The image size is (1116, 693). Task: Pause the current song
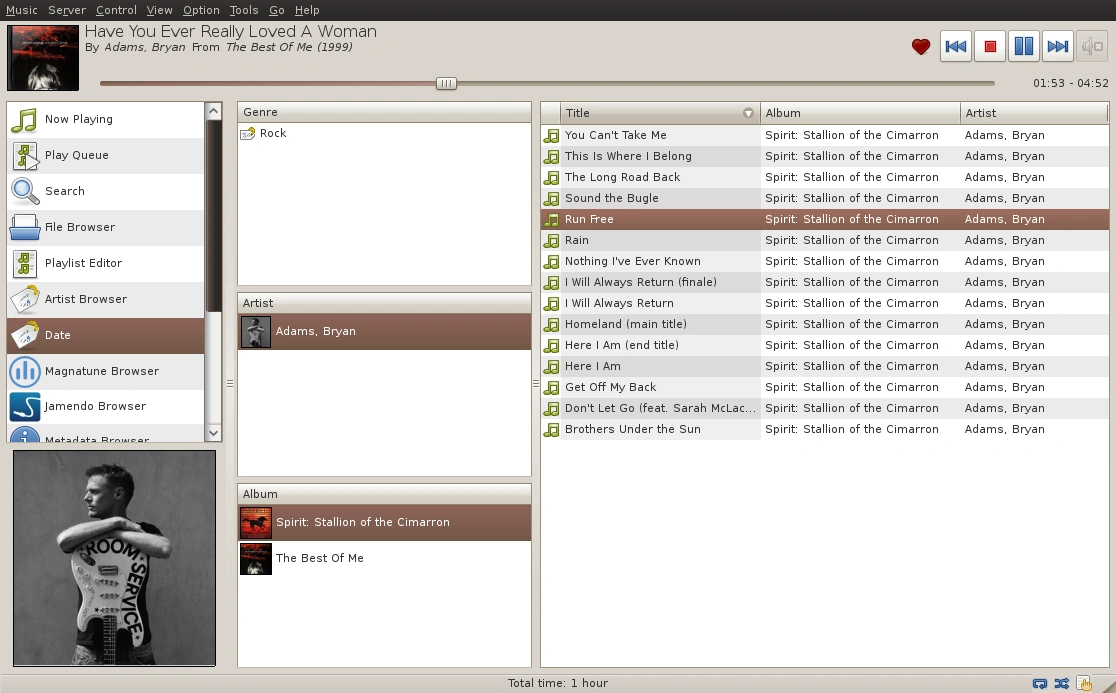pyautogui.click(x=1023, y=47)
